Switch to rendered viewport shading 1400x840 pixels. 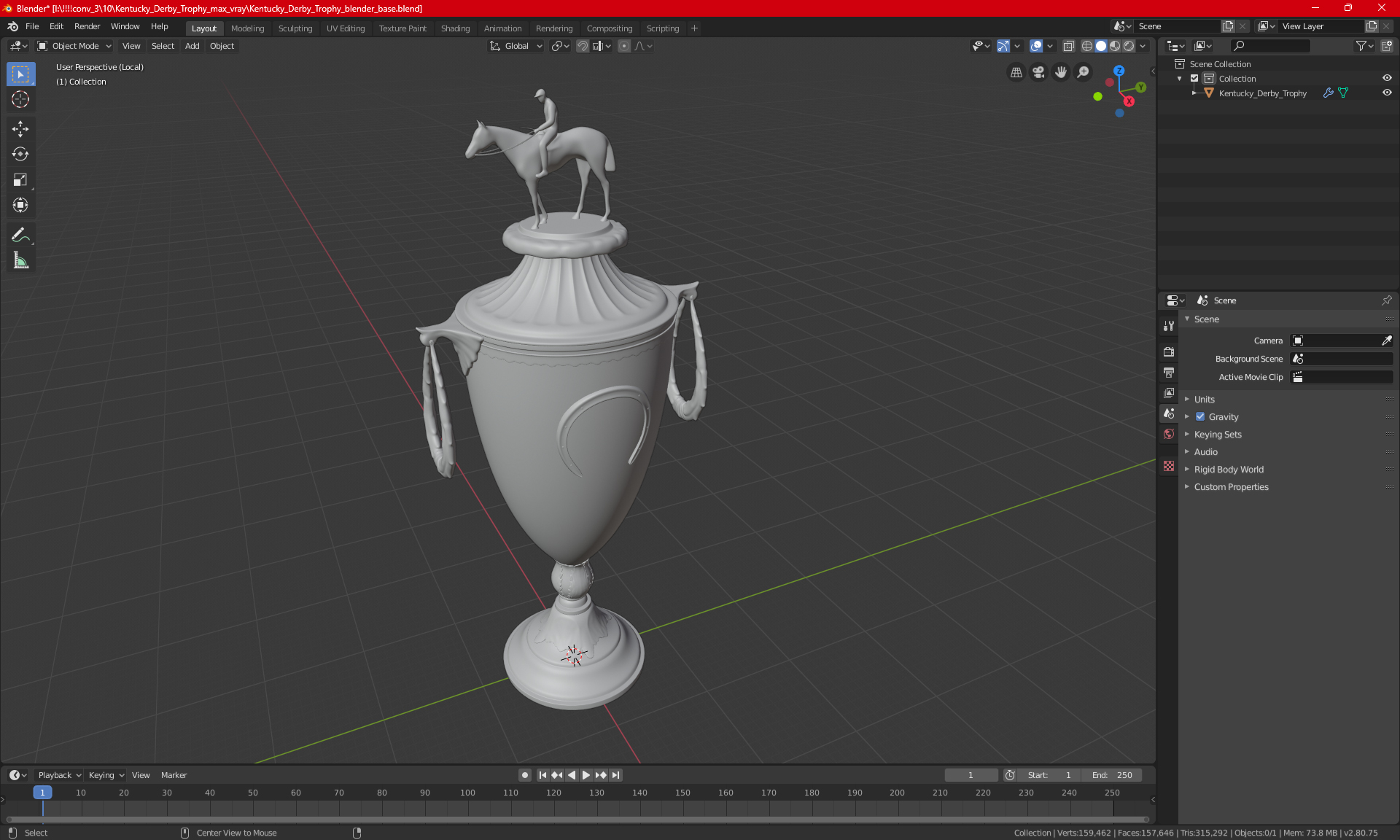tap(1129, 46)
